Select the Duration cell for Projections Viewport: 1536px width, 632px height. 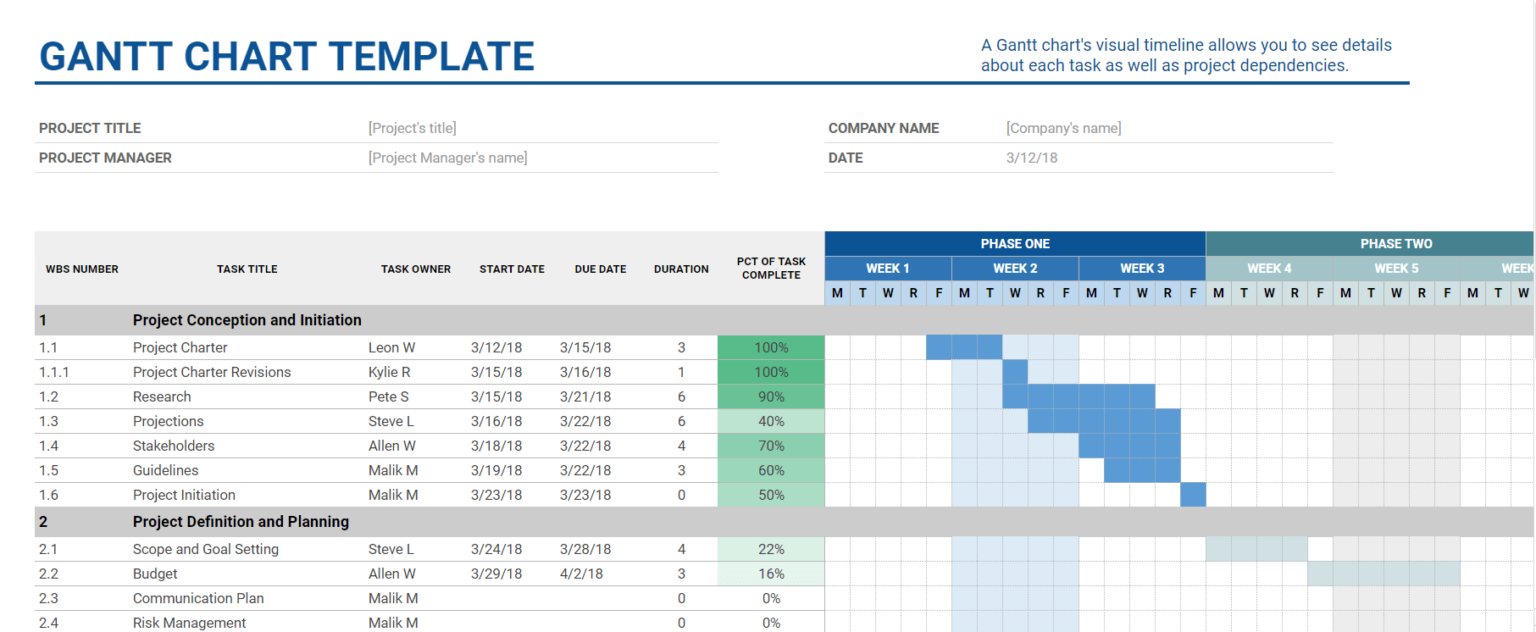pyautogui.click(x=681, y=421)
